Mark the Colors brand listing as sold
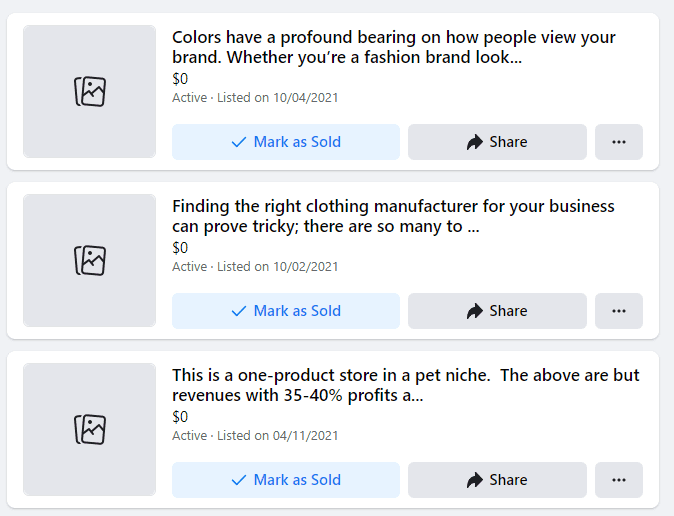Viewport: 674px width, 516px height. 286,142
